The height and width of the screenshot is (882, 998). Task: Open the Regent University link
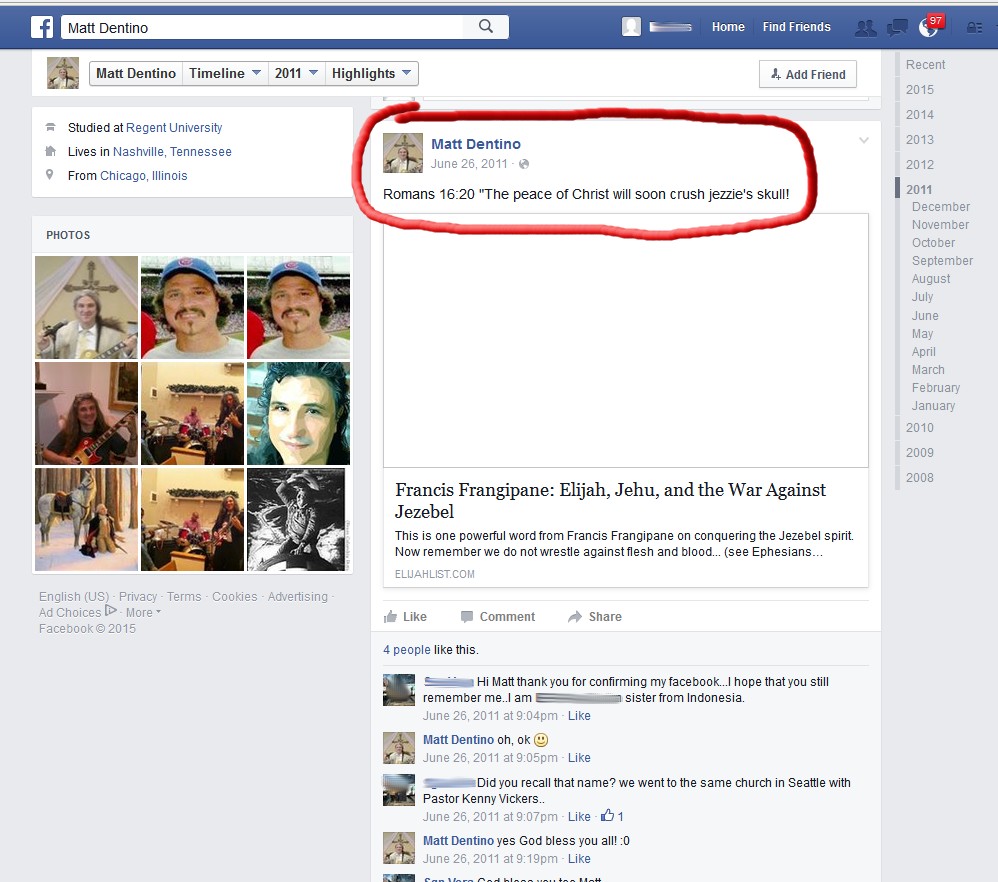174,128
